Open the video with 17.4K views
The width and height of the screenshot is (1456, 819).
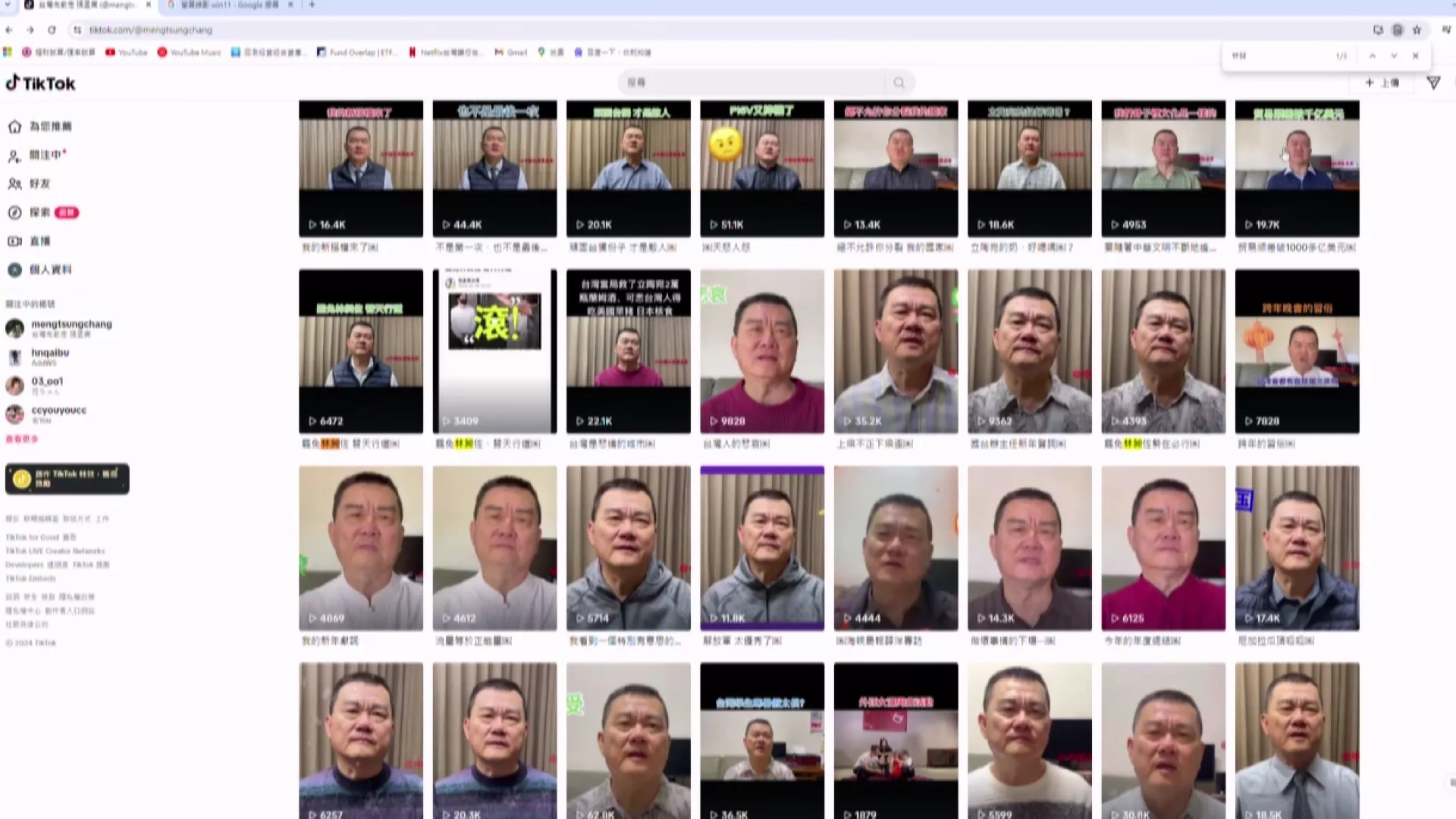1298,548
